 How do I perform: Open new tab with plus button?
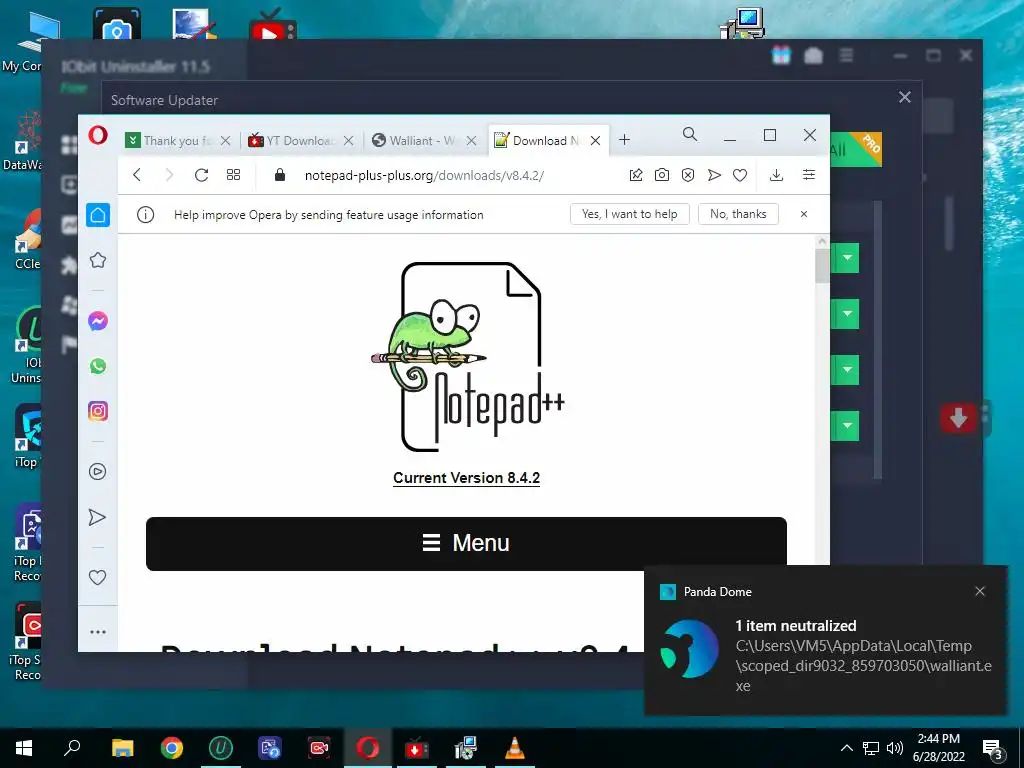click(x=624, y=140)
